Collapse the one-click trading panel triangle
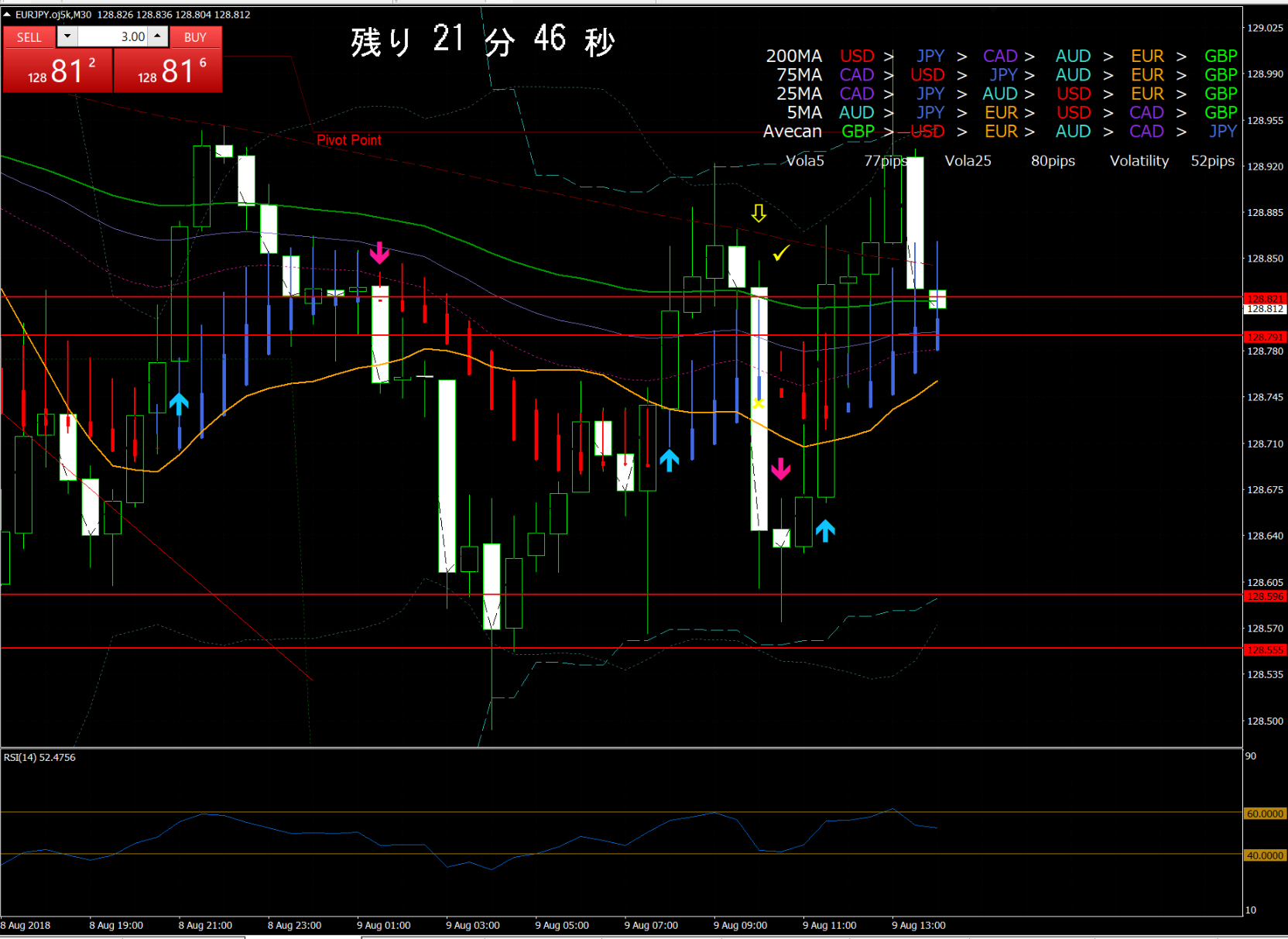Image resolution: width=1288 pixels, height=939 pixels. tap(7, 15)
